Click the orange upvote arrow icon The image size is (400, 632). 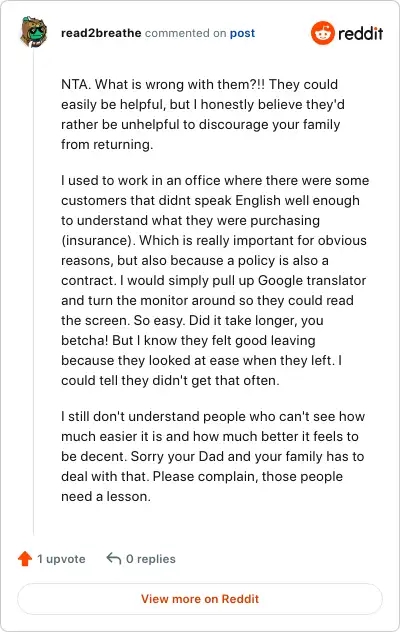pyautogui.click(x=25, y=559)
